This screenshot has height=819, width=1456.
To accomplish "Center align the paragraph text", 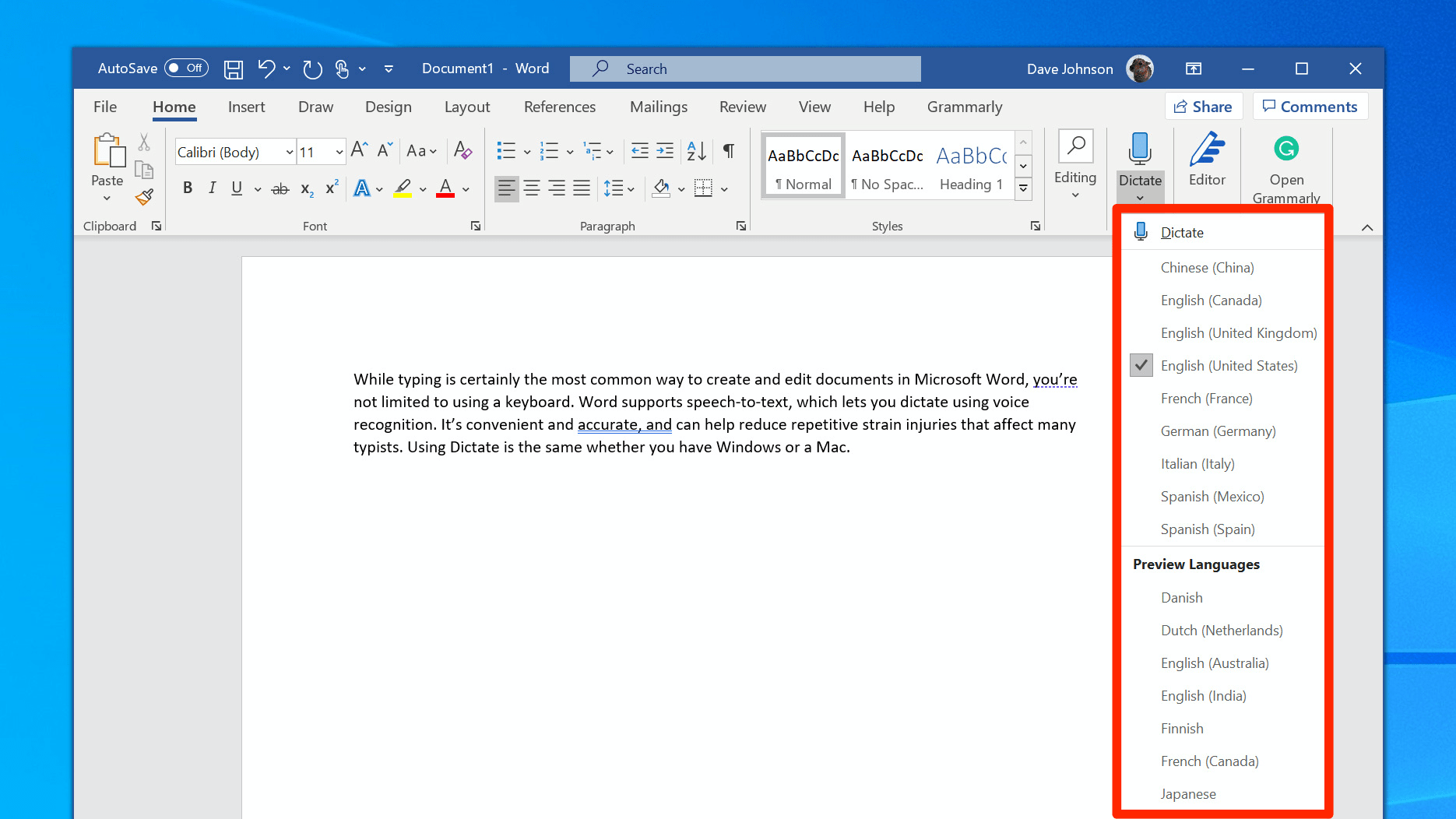I will click(532, 188).
